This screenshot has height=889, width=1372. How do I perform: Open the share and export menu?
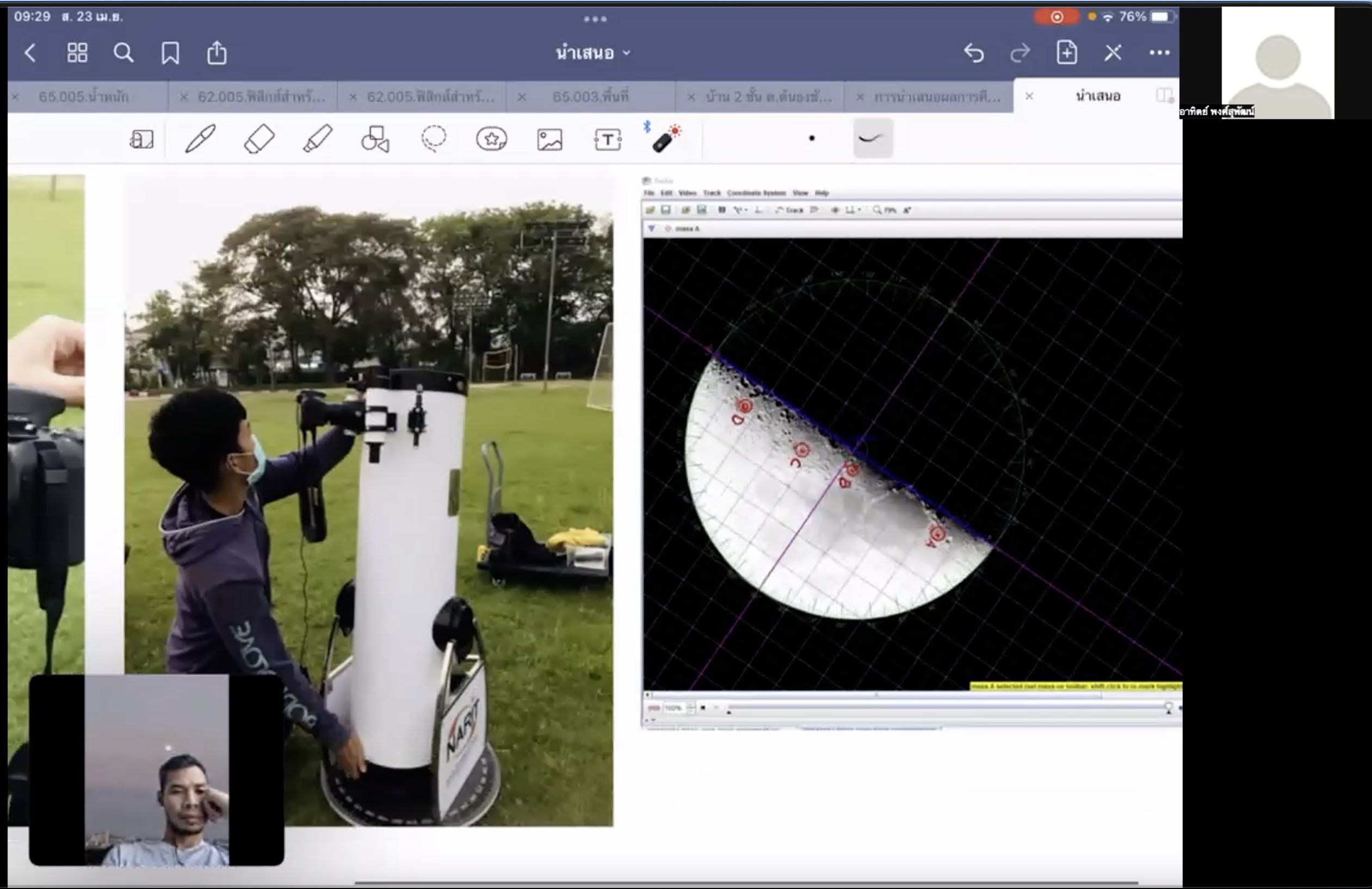(217, 52)
